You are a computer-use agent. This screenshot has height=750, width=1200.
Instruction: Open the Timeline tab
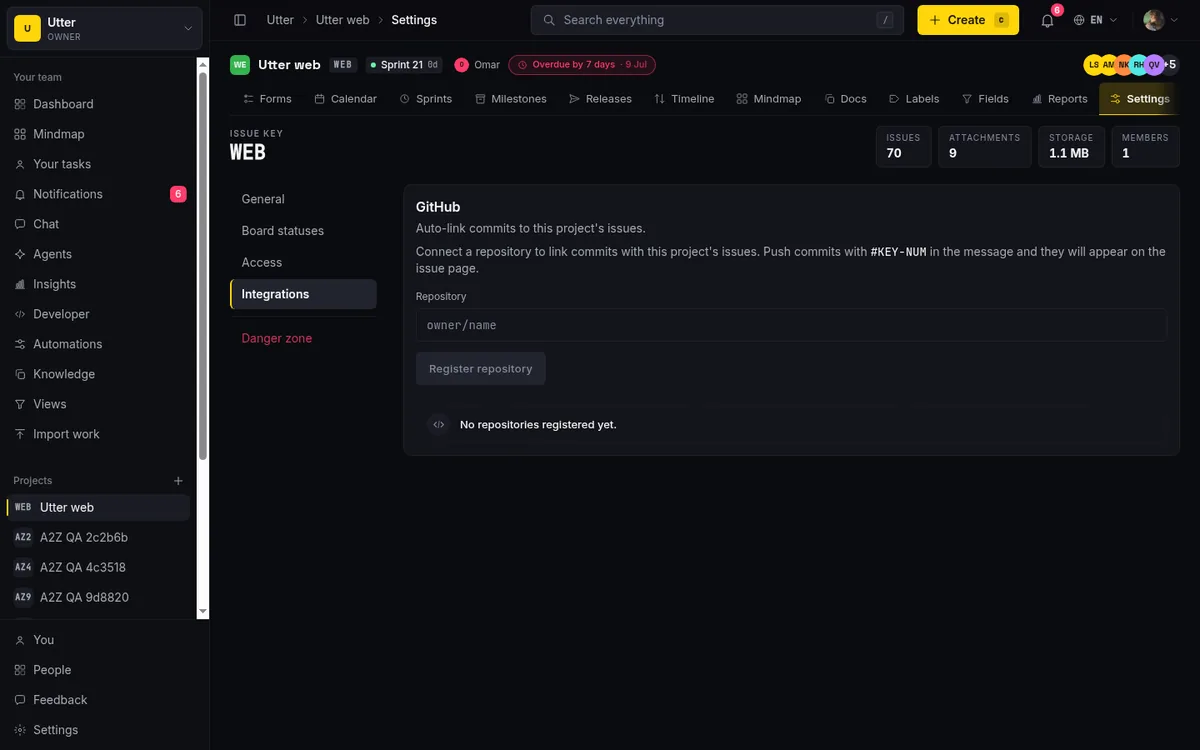click(x=684, y=99)
